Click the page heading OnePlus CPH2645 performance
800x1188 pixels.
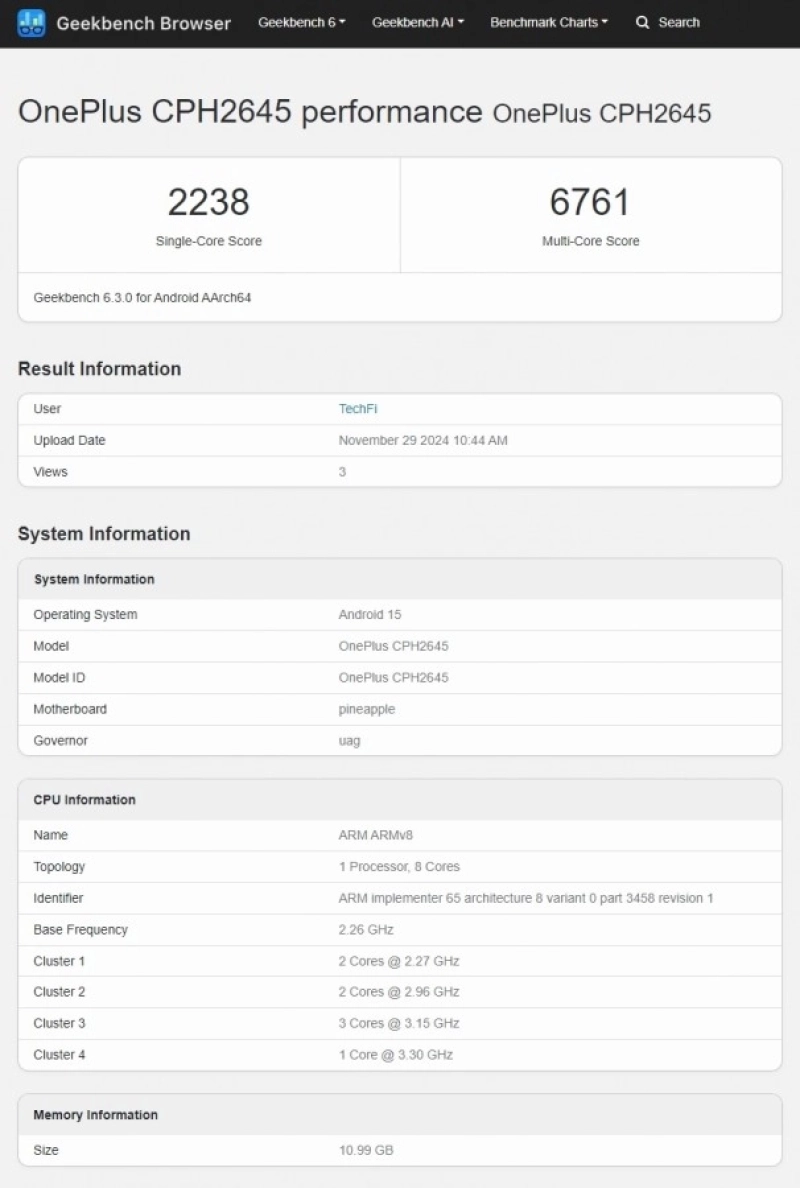[250, 112]
